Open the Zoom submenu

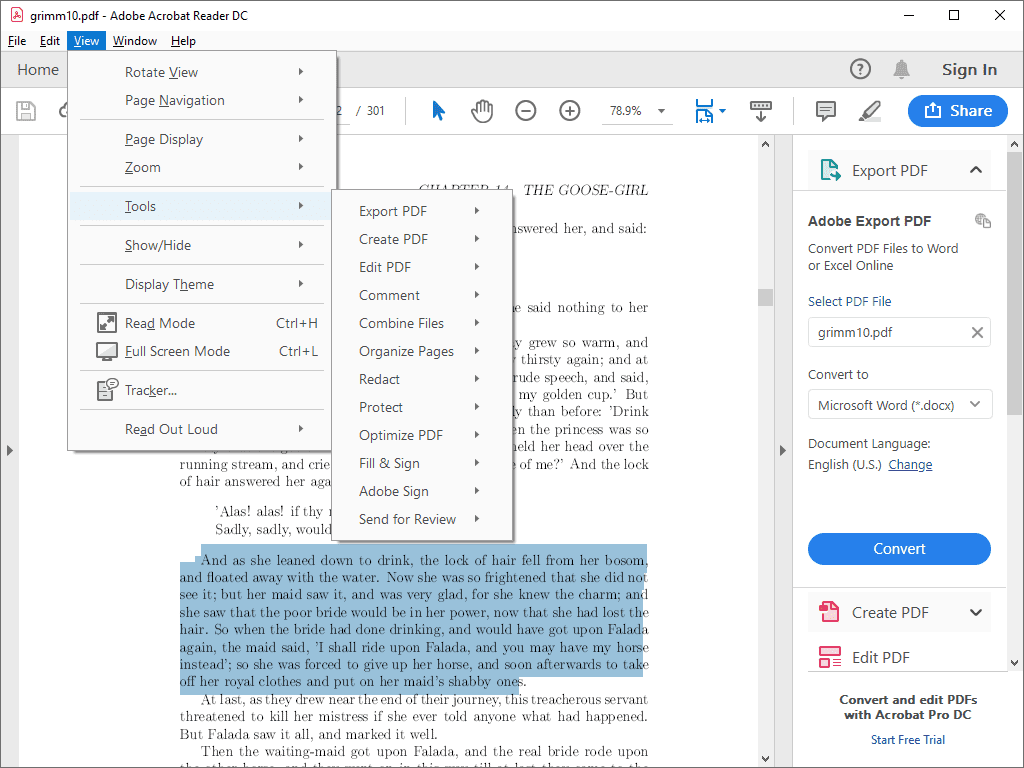pyautogui.click(x=202, y=167)
